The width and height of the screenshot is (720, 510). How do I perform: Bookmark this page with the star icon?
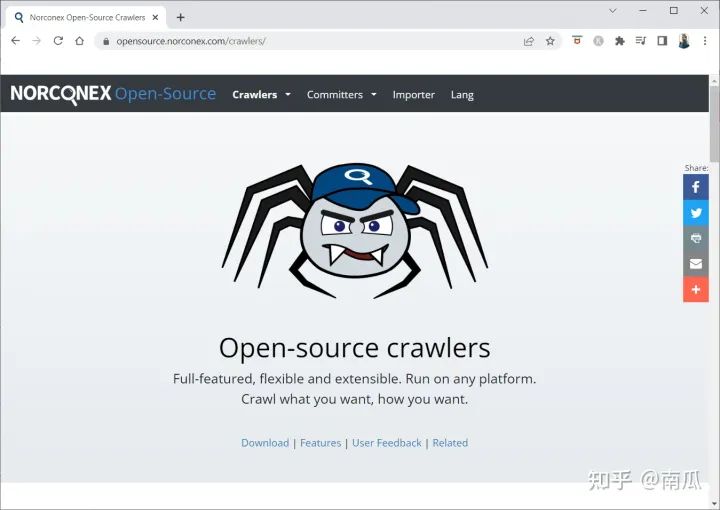click(x=550, y=41)
